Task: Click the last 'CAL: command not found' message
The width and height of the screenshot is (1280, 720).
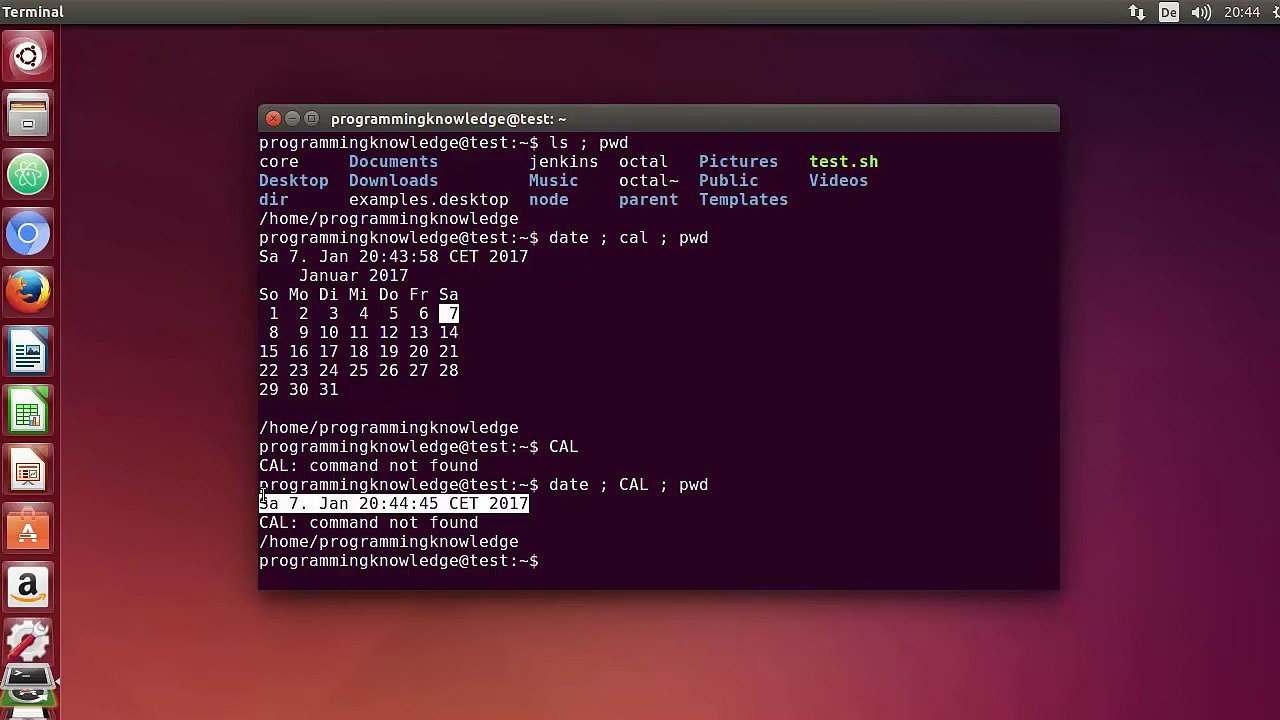Action: click(x=368, y=522)
